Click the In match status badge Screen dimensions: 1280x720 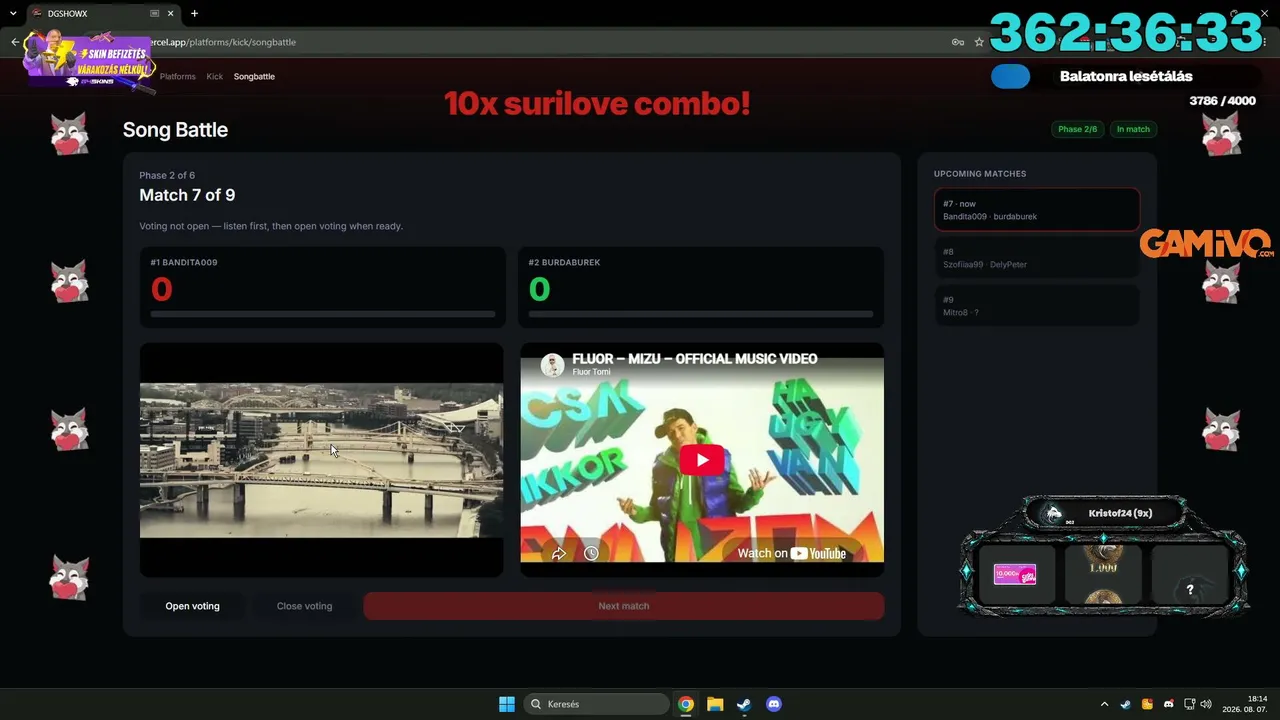pos(1133,129)
